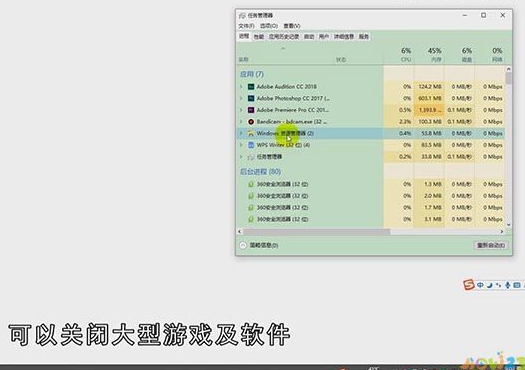Viewport: 525px width, 370px height.
Task: Select the 应用 (7) group header
Action: tap(251, 74)
